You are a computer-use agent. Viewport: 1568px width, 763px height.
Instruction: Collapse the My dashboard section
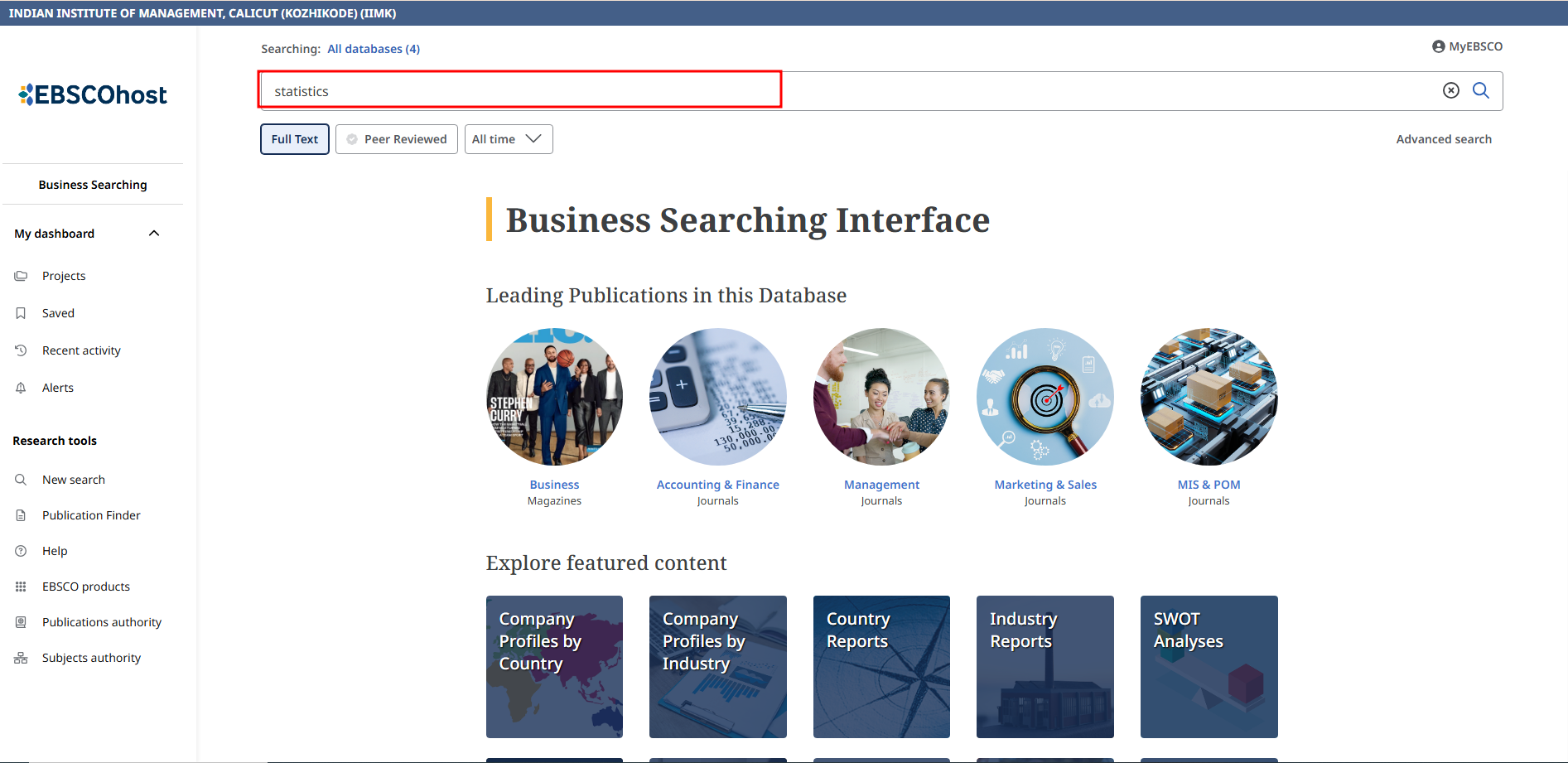(154, 234)
